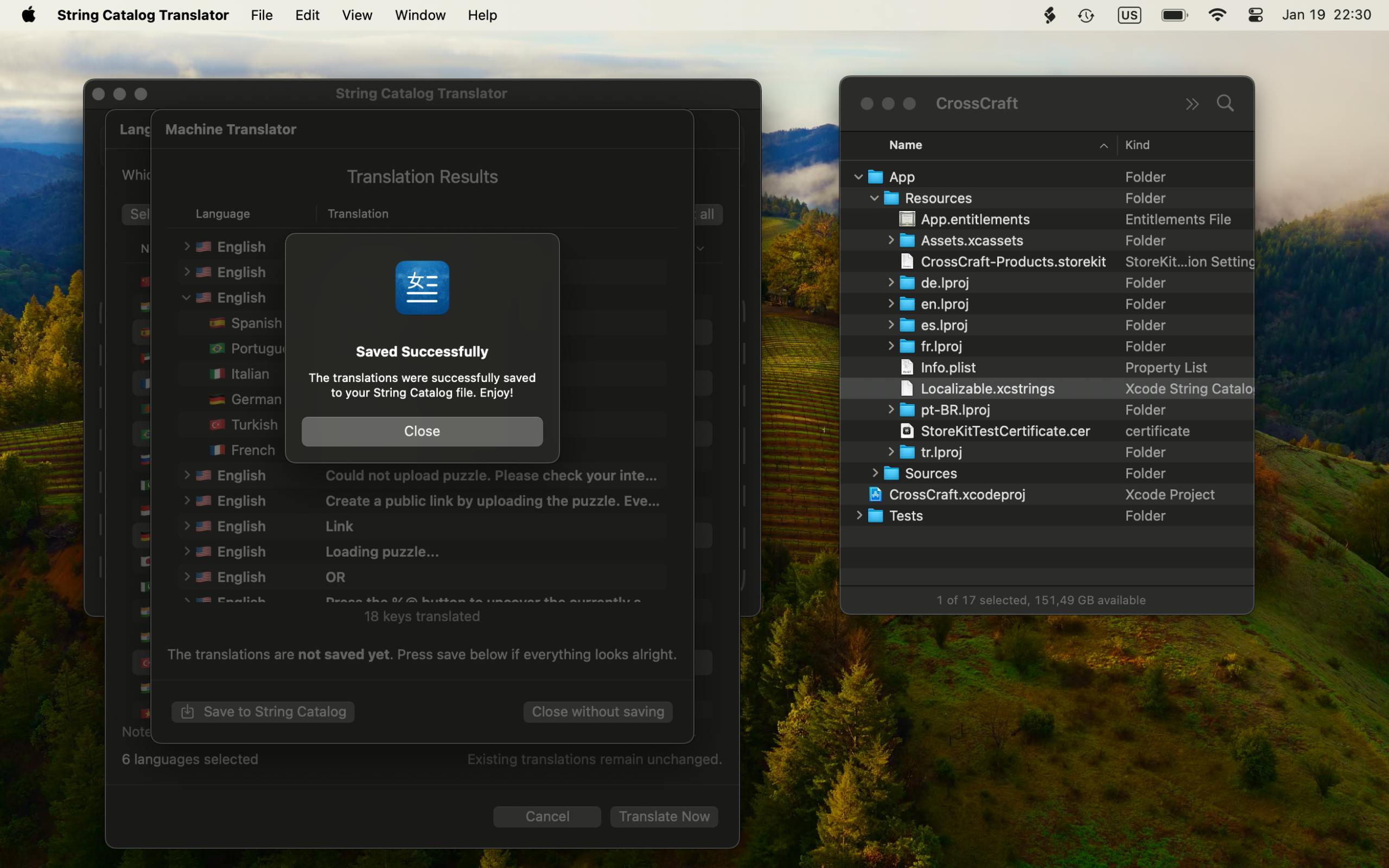The width and height of the screenshot is (1389, 868).
Task: Click the Tests folder icon
Action: point(875,515)
